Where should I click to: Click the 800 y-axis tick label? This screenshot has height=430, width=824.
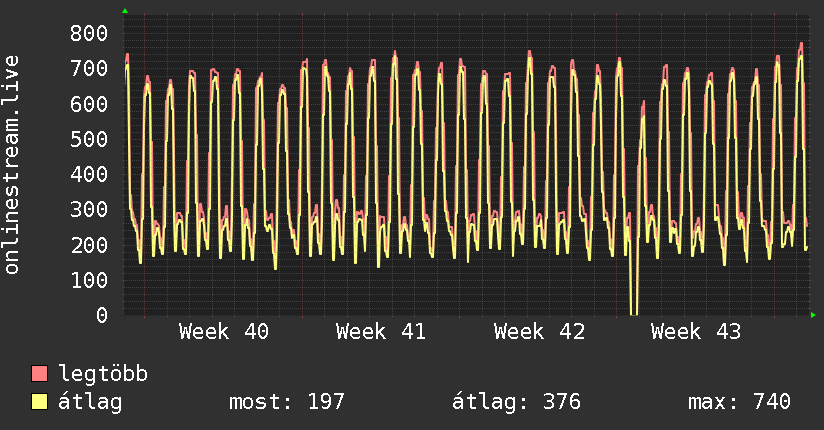tap(89, 33)
